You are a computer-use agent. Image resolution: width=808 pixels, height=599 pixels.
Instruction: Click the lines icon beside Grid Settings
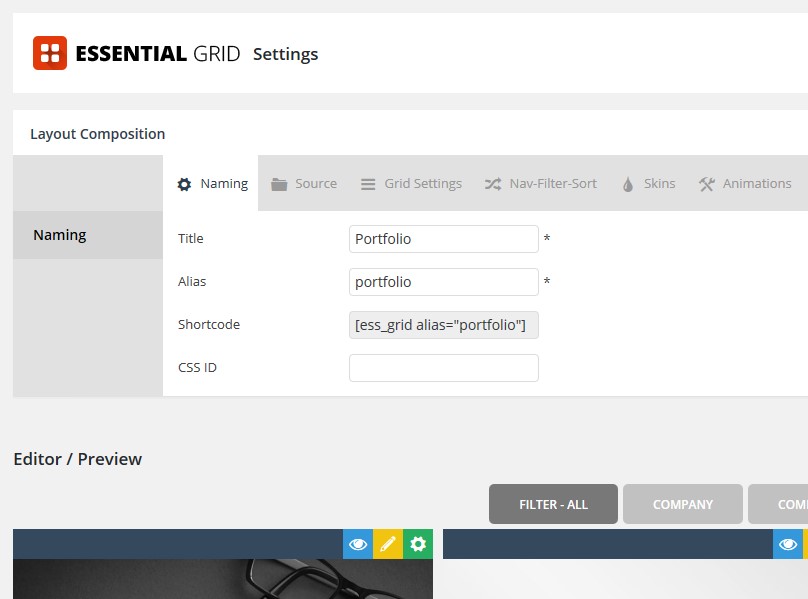pos(368,184)
